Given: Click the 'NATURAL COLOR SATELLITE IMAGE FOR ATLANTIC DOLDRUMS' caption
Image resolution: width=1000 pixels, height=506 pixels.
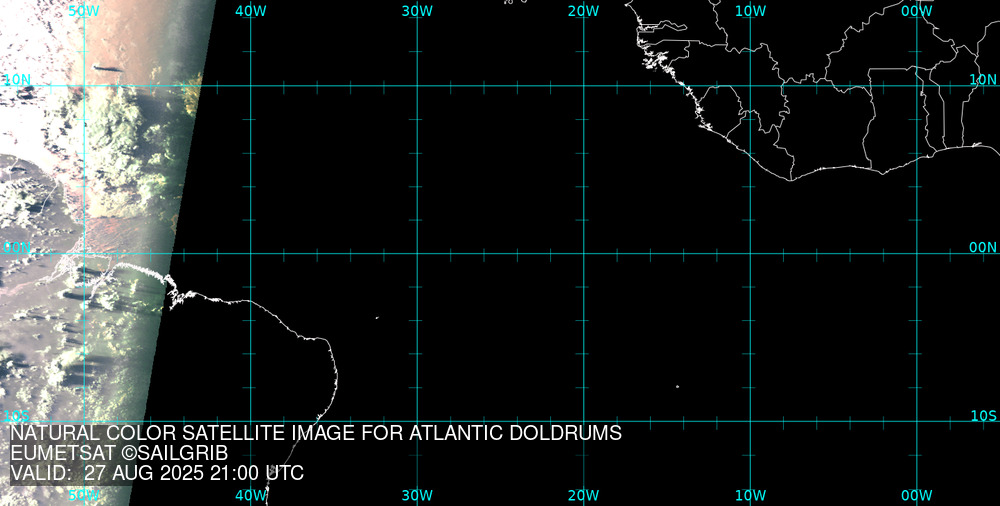Looking at the screenshot, I should [x=316, y=433].
